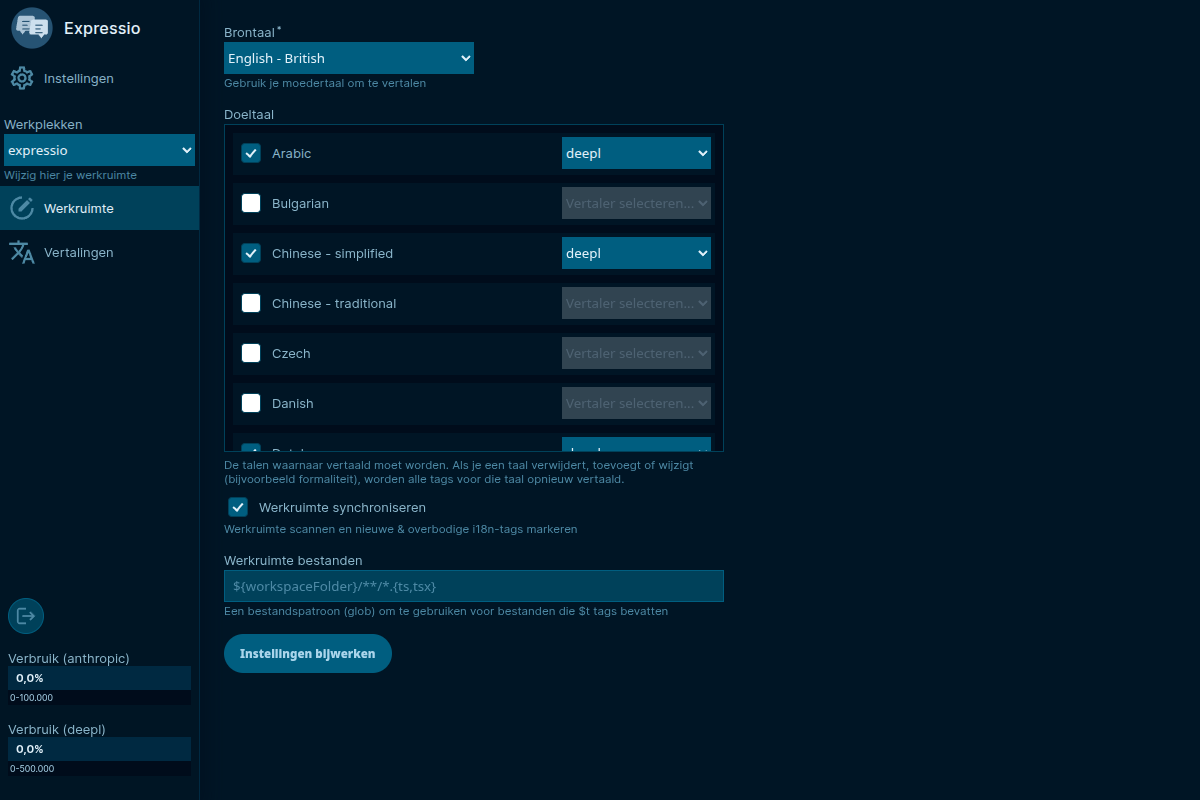Uncheck the Chinese - simplified checkbox
This screenshot has width=1200, height=800.
251,253
